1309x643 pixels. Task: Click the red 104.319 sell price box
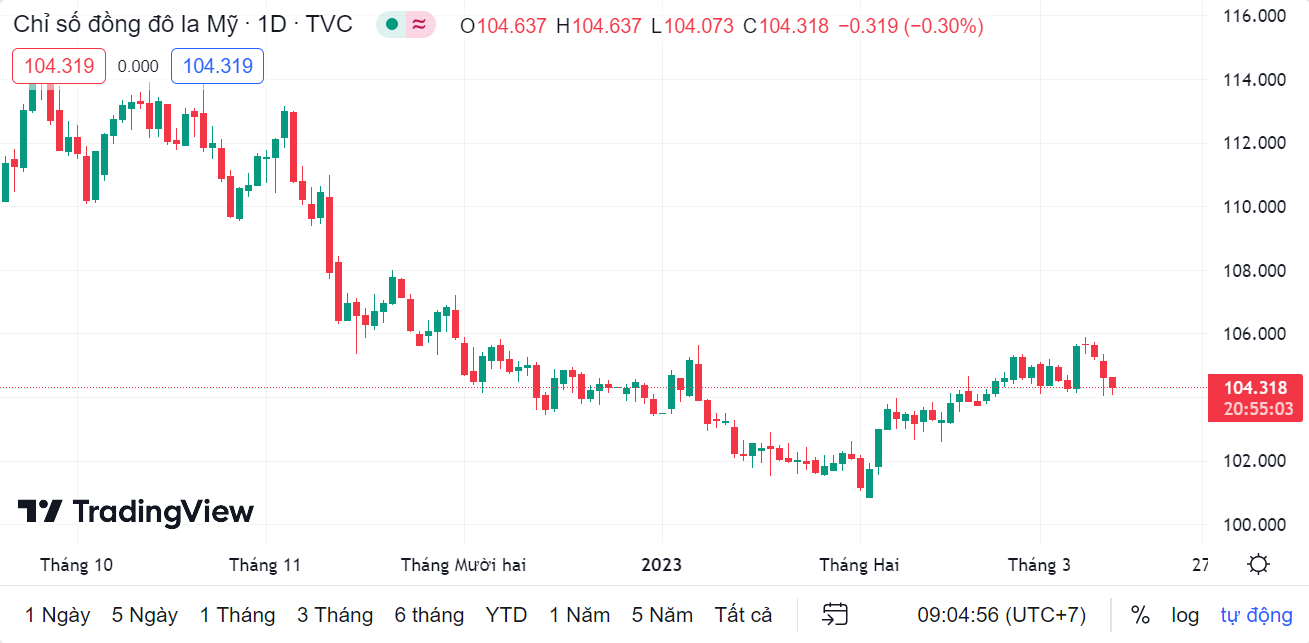(59, 66)
